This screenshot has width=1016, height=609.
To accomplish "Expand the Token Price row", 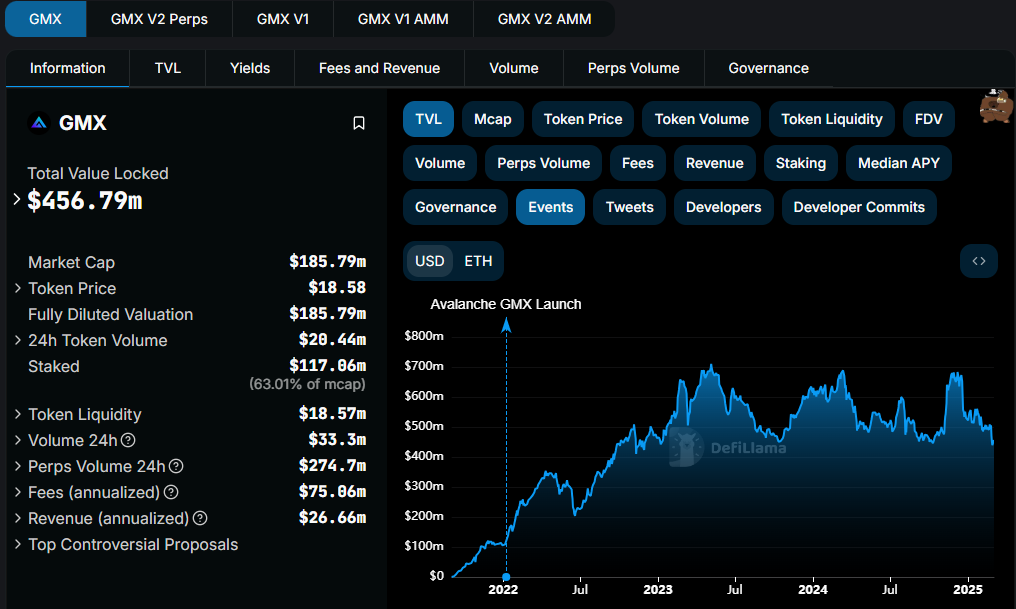I will coord(19,288).
